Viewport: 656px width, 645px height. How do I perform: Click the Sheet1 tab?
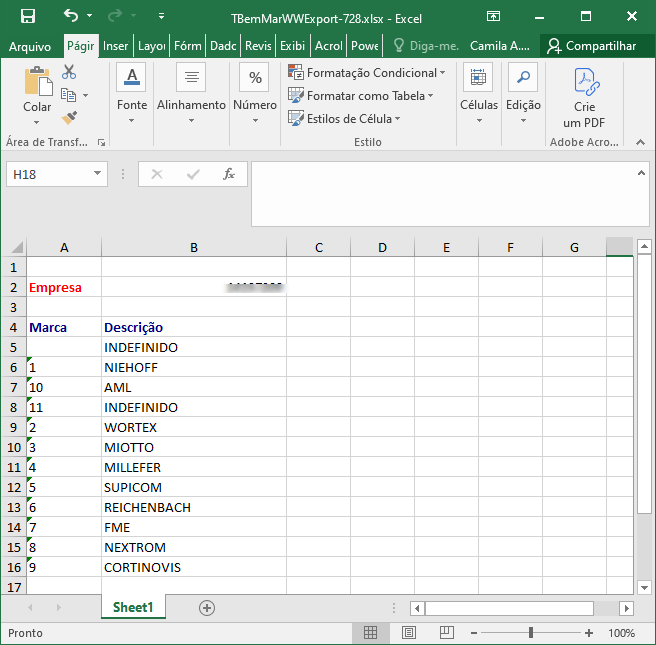(133, 607)
